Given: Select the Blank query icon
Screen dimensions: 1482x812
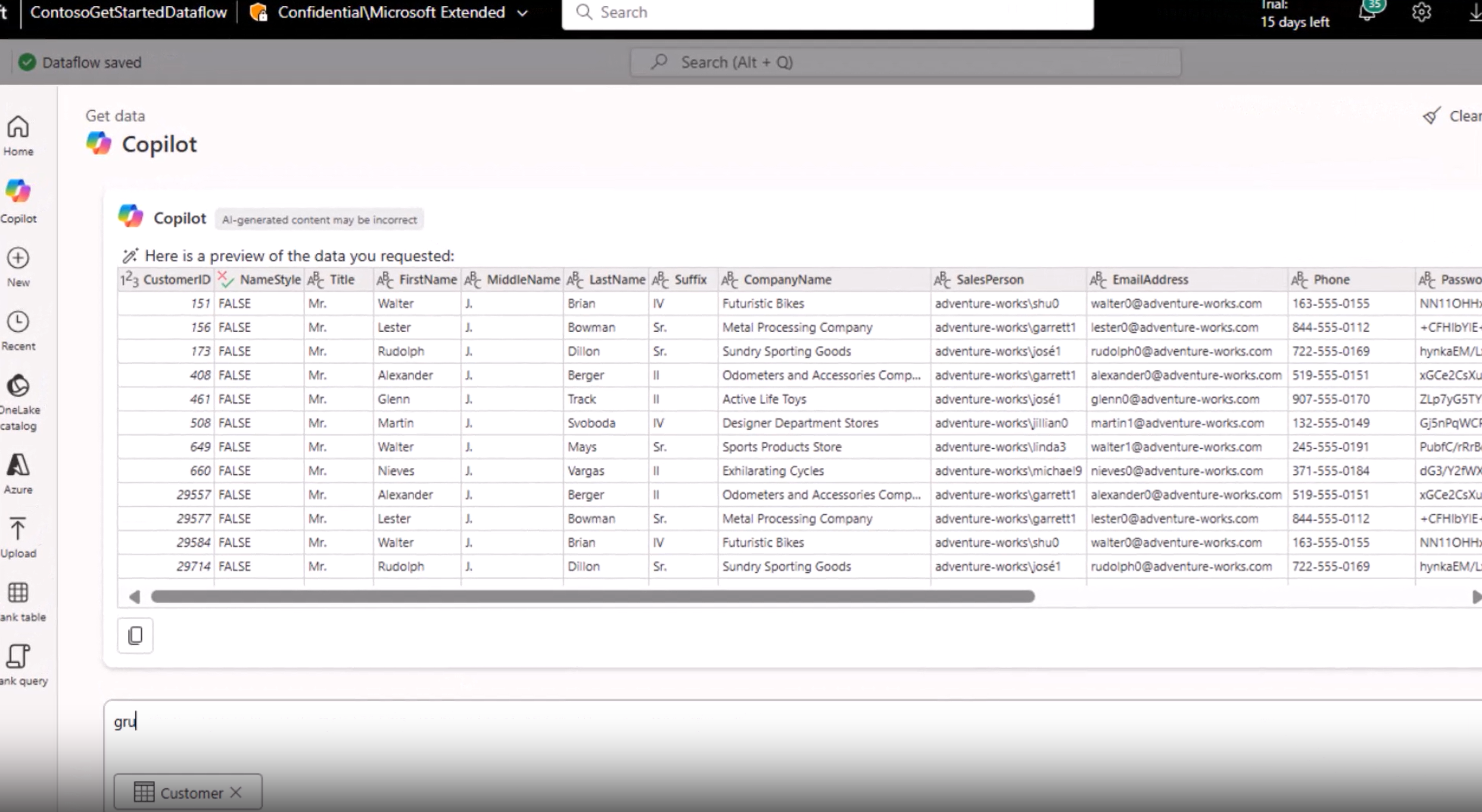Looking at the screenshot, I should pos(18,657).
